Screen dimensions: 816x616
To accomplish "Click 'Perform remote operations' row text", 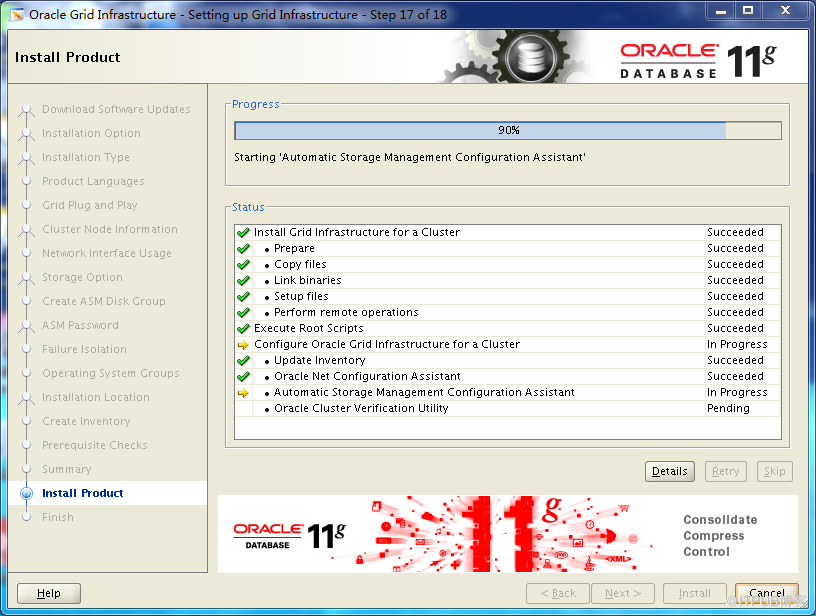I will tap(346, 312).
